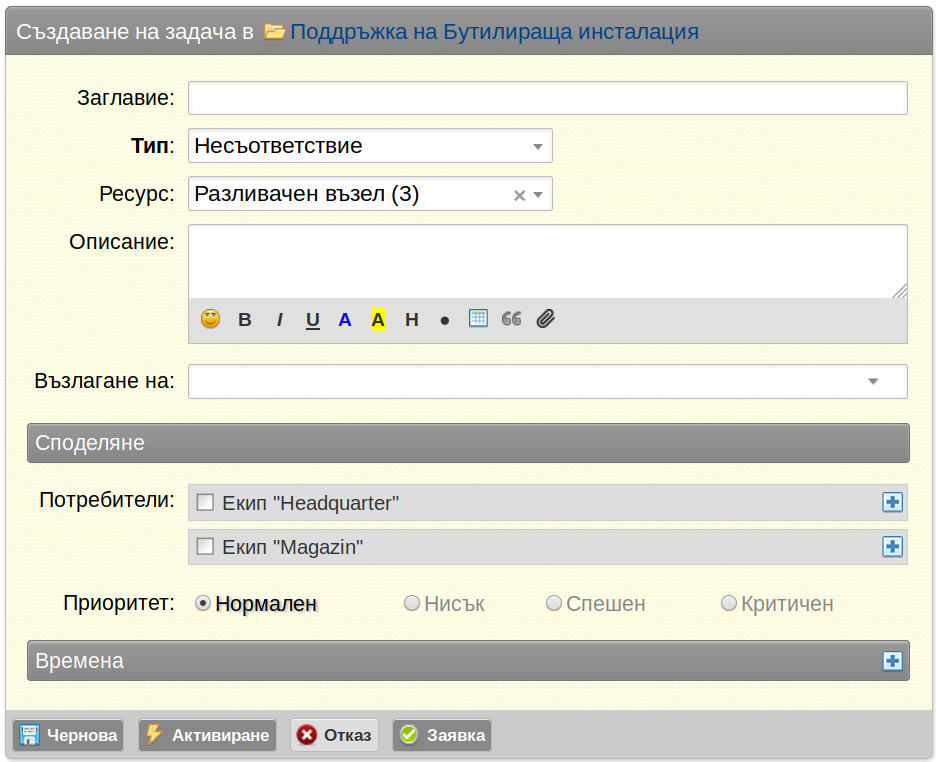Apply underline formatting in the description toolbar
936x762 pixels.
312,320
